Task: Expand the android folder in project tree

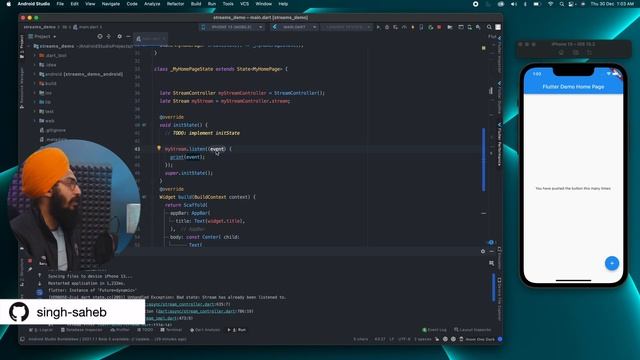Action: [35, 74]
